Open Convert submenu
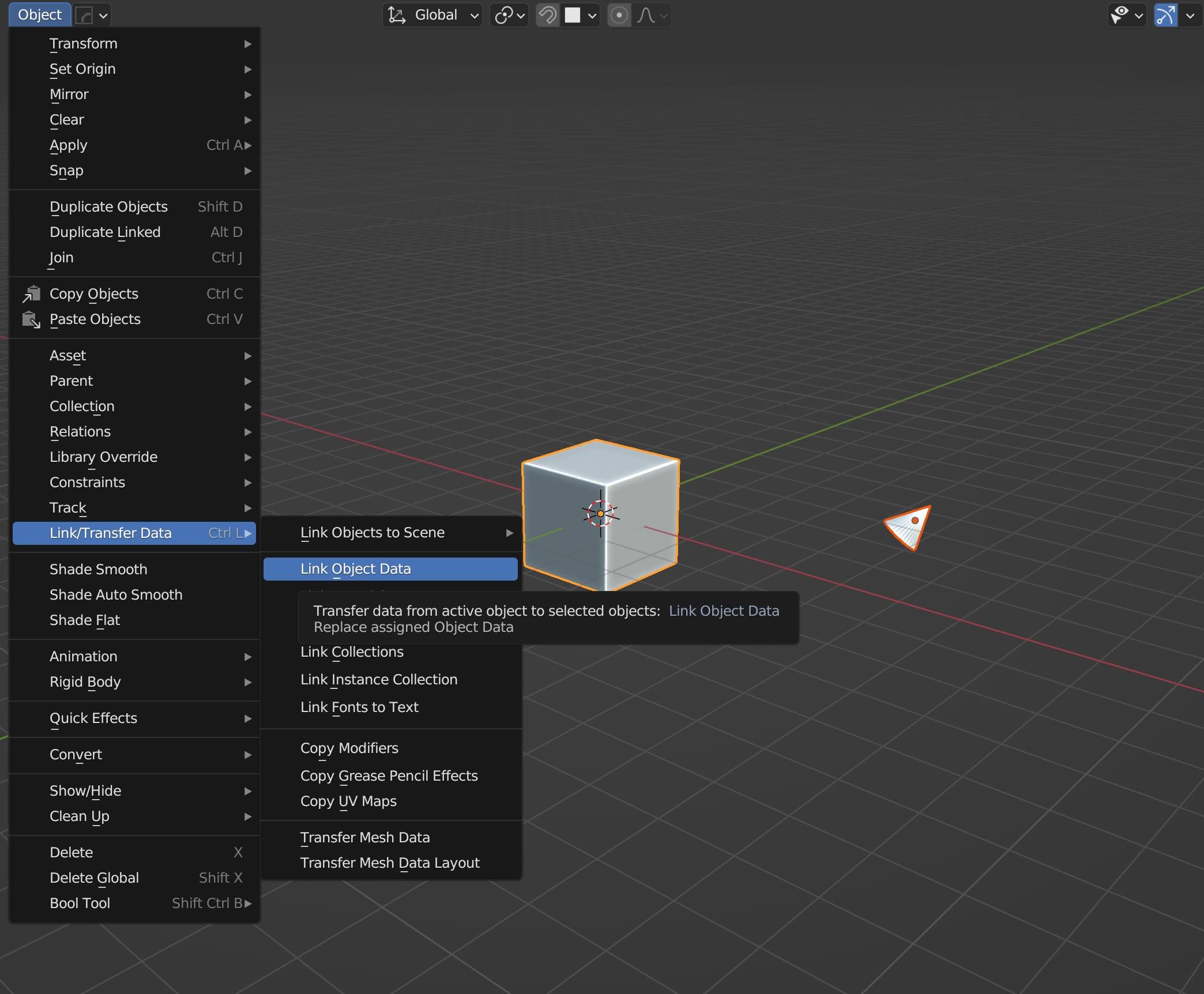 134,755
